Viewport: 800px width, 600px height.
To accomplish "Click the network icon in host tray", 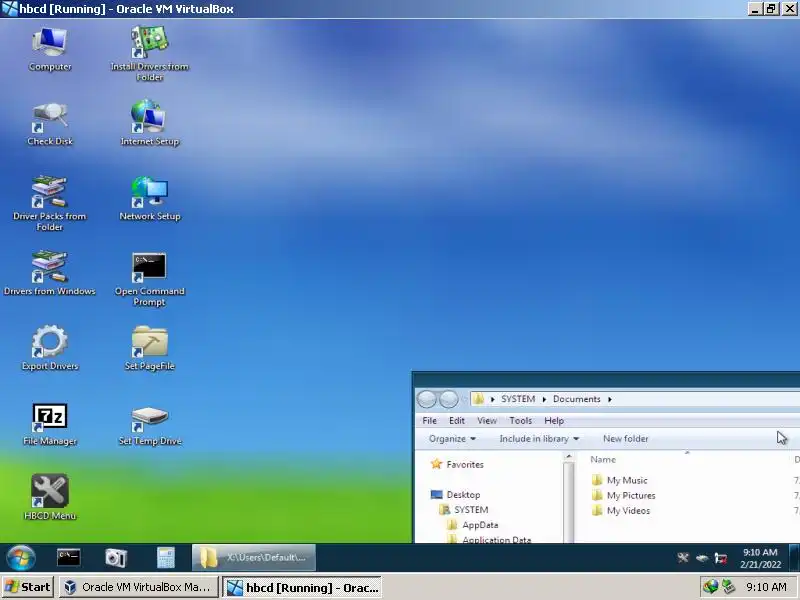I will tap(728, 587).
